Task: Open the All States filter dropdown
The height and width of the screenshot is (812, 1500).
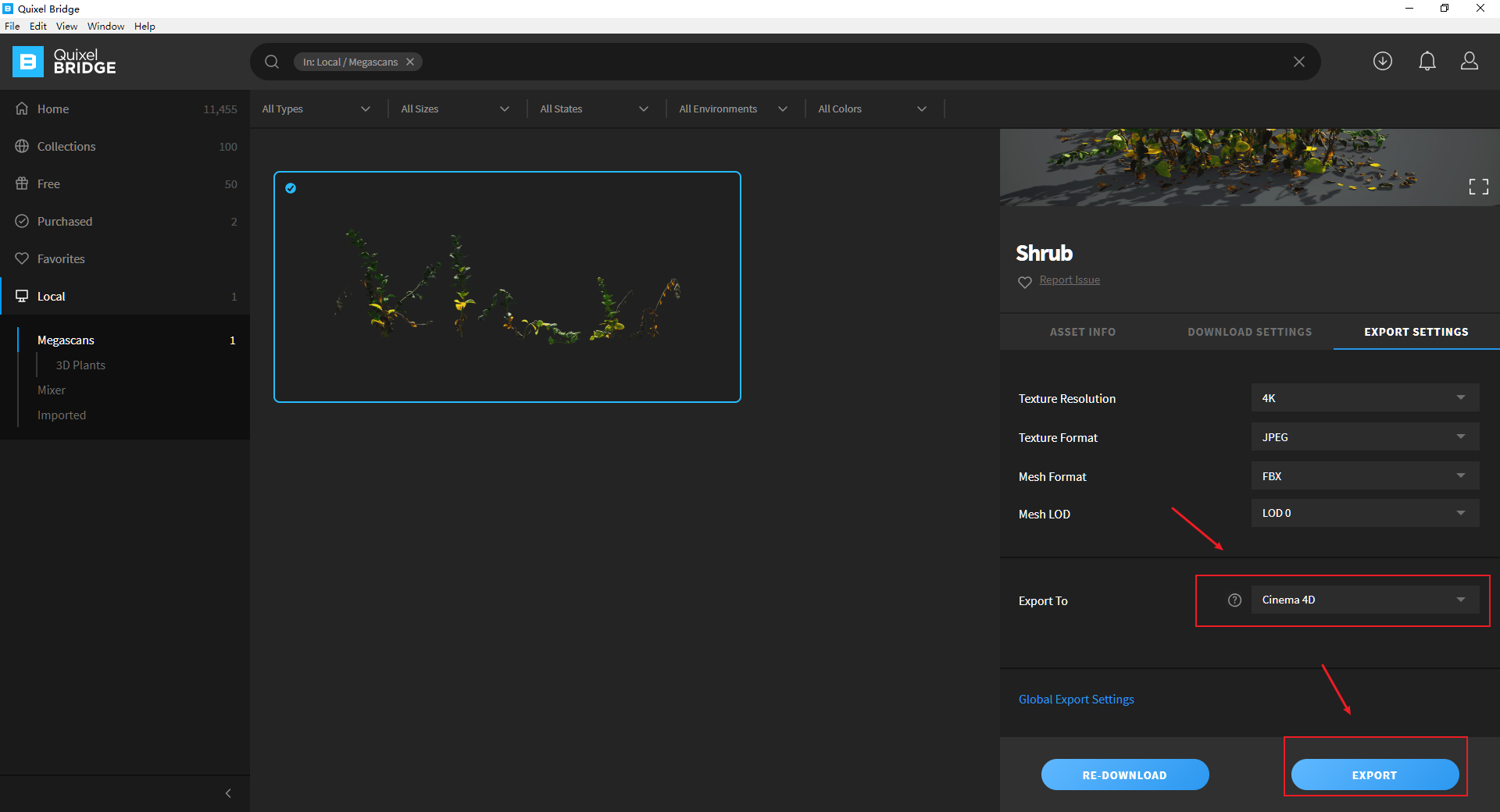Action: [595, 109]
